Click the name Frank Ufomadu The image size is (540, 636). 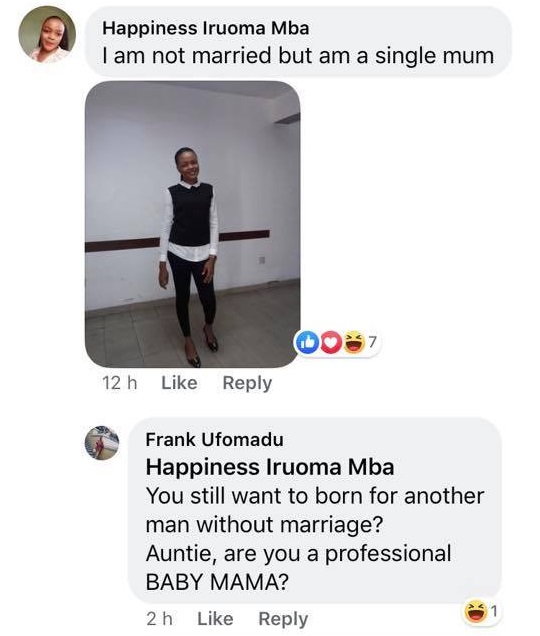click(x=214, y=440)
